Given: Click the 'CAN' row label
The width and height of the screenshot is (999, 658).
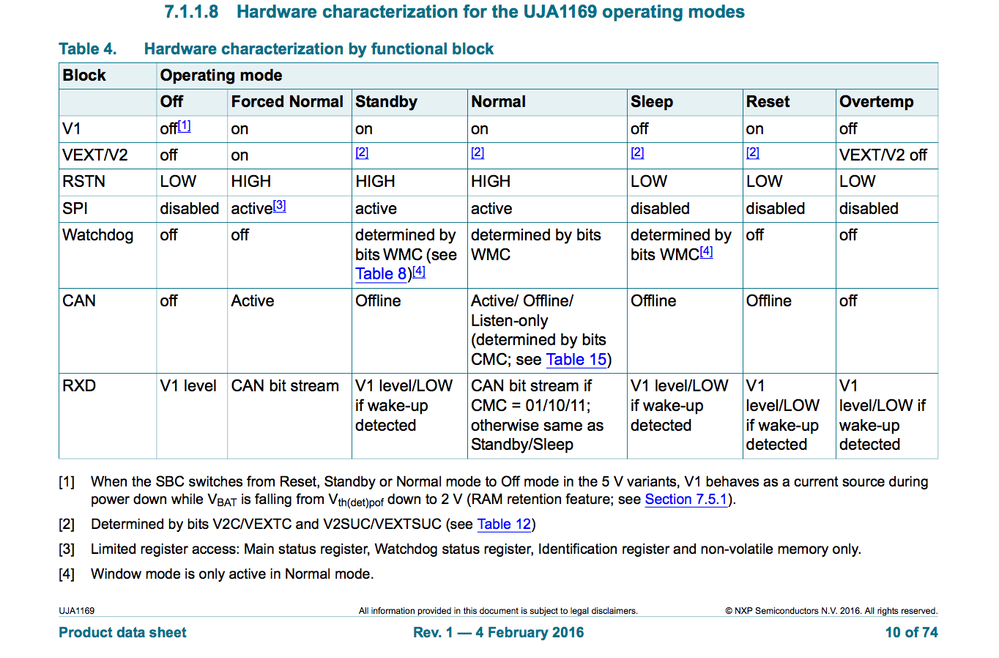Looking at the screenshot, I should click(x=79, y=301).
